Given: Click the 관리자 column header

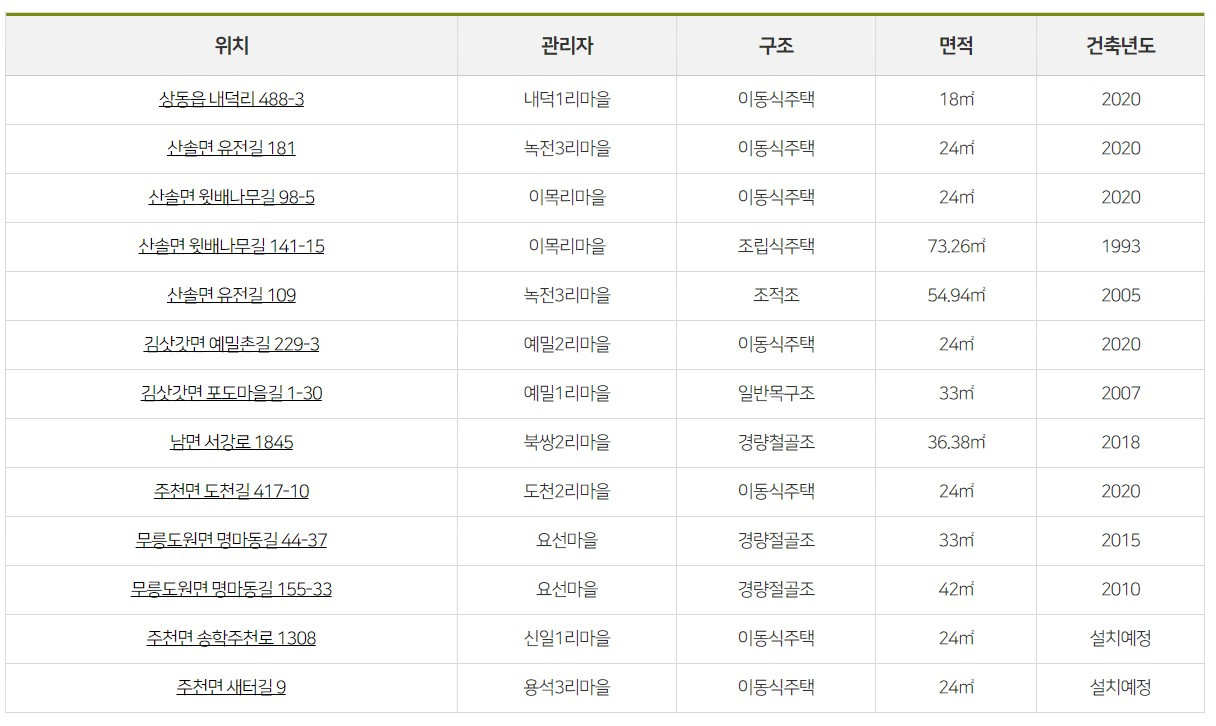Looking at the screenshot, I should 567,46.
